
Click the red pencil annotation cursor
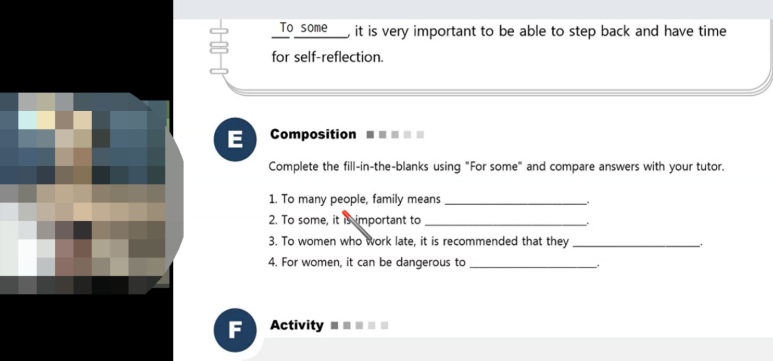point(357,224)
